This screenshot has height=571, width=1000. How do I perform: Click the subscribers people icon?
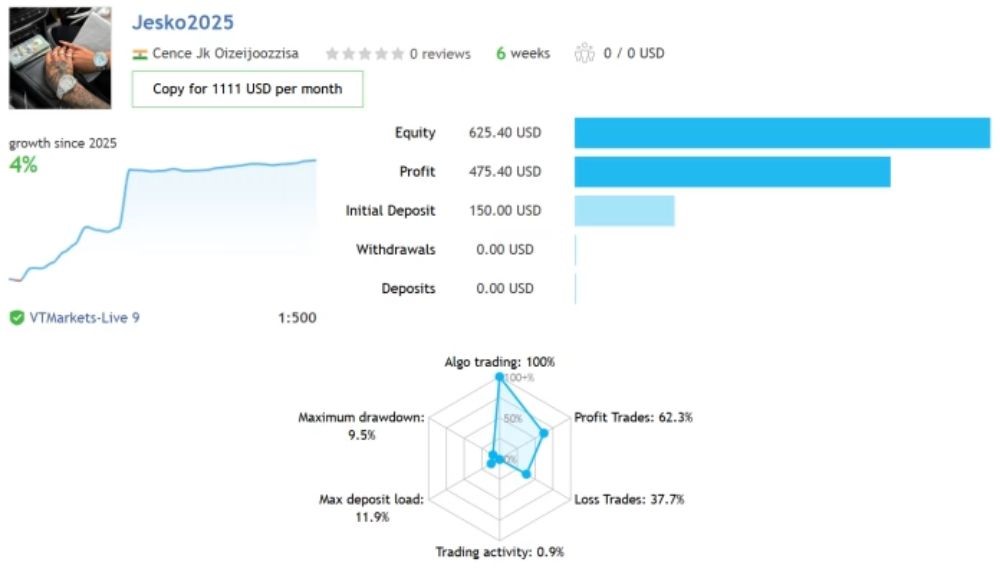pyautogui.click(x=584, y=54)
